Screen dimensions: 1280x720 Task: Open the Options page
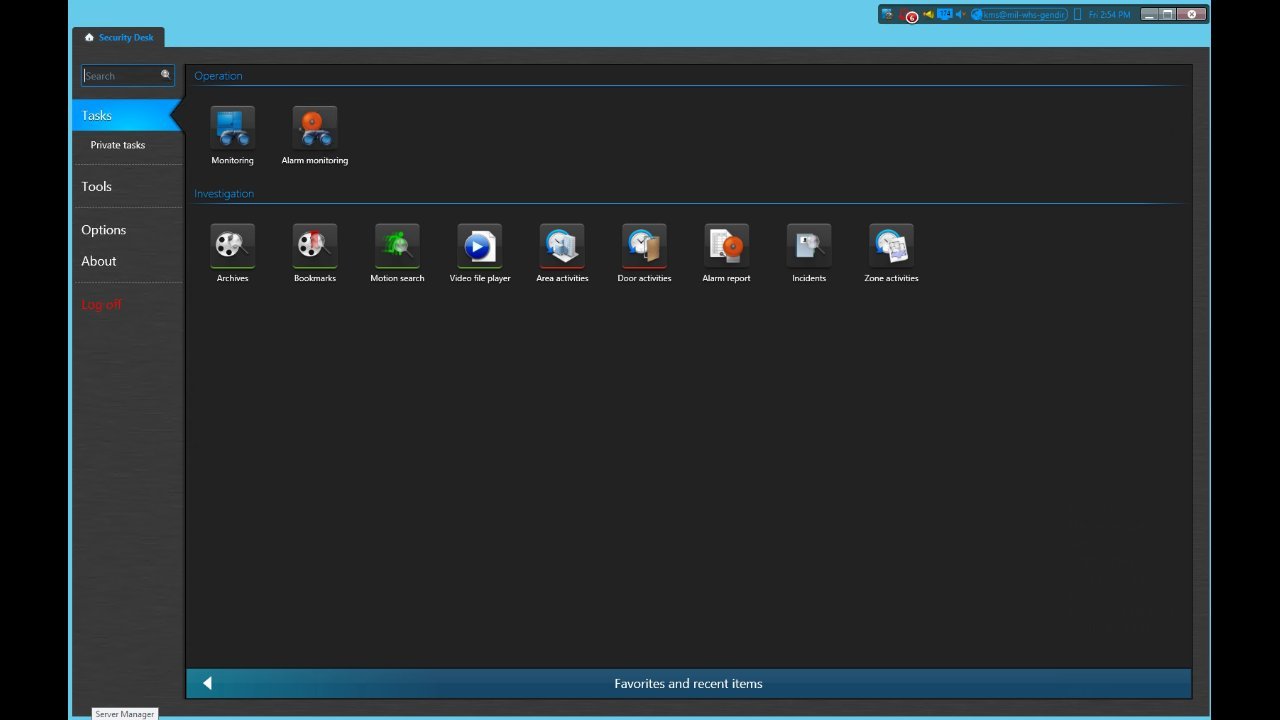tap(104, 230)
